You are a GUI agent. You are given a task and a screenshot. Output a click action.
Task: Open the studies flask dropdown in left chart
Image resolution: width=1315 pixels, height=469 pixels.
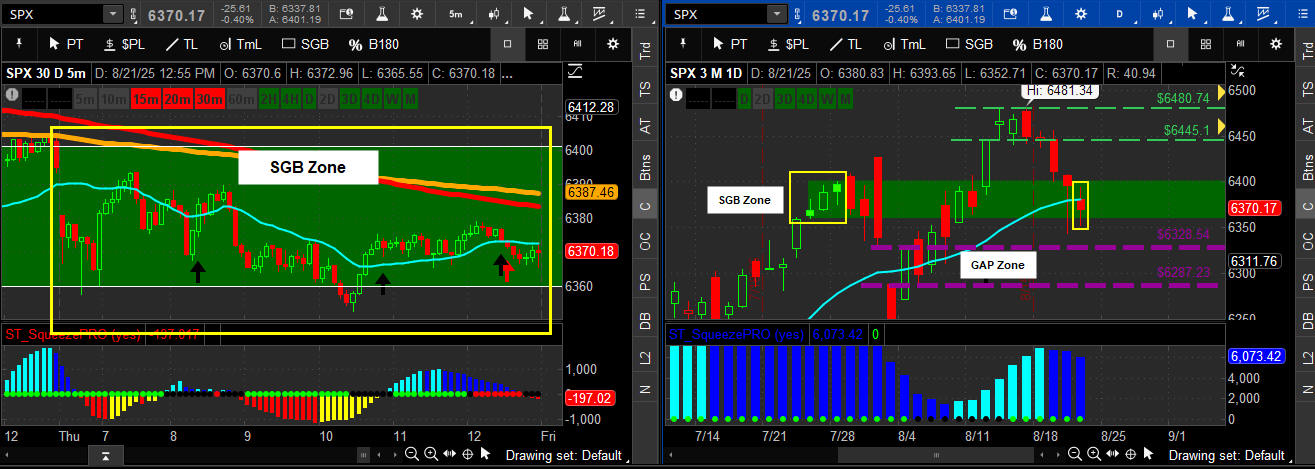[564, 14]
